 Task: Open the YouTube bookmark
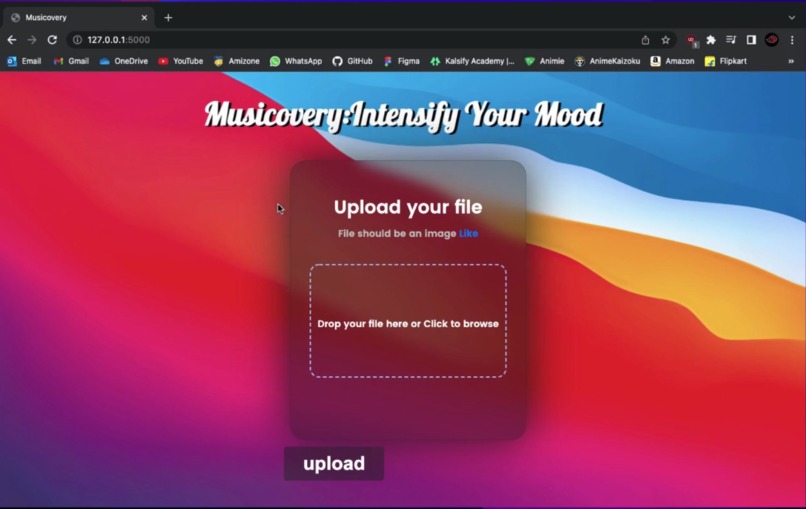click(x=181, y=61)
